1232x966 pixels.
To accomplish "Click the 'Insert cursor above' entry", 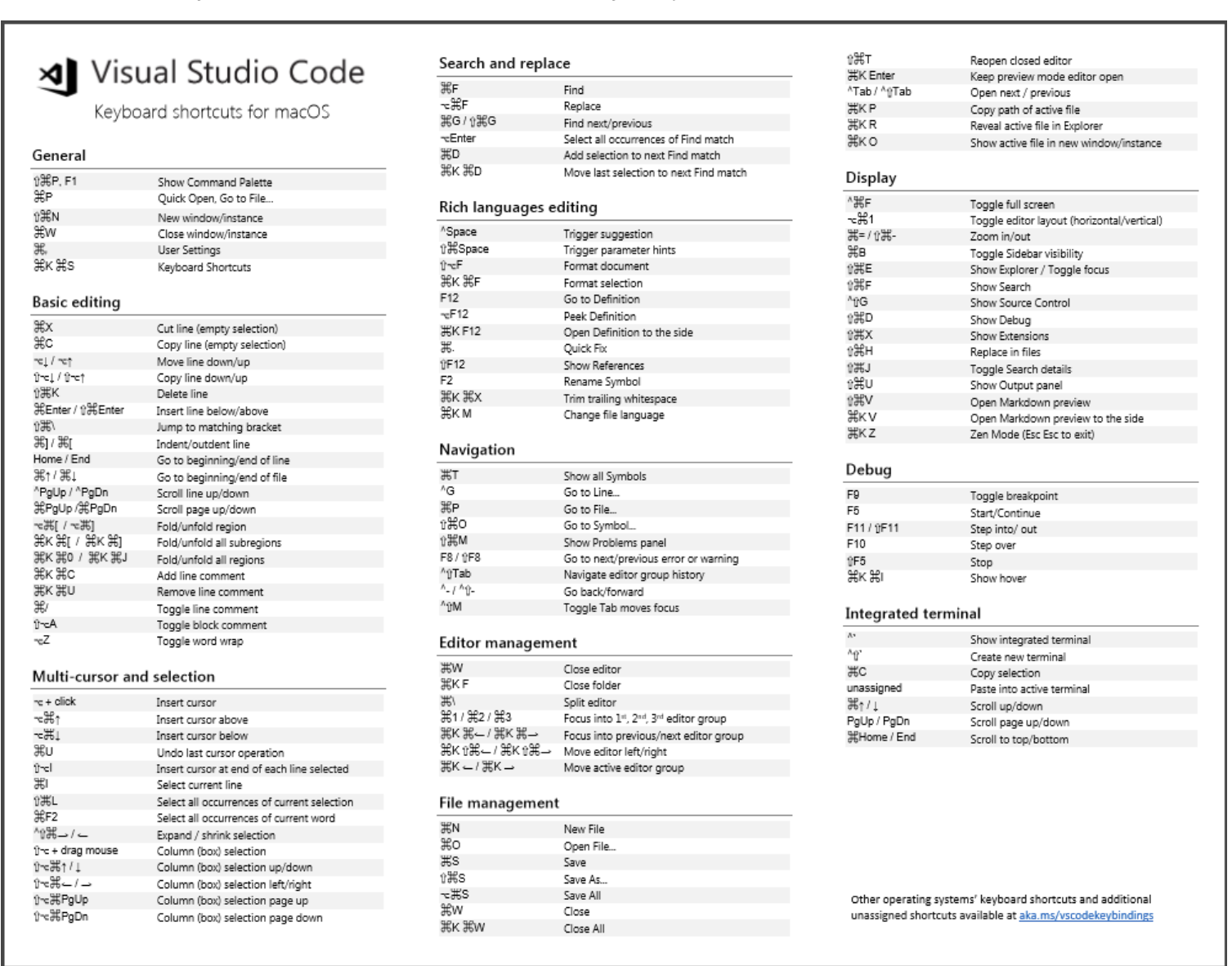I will point(202,720).
